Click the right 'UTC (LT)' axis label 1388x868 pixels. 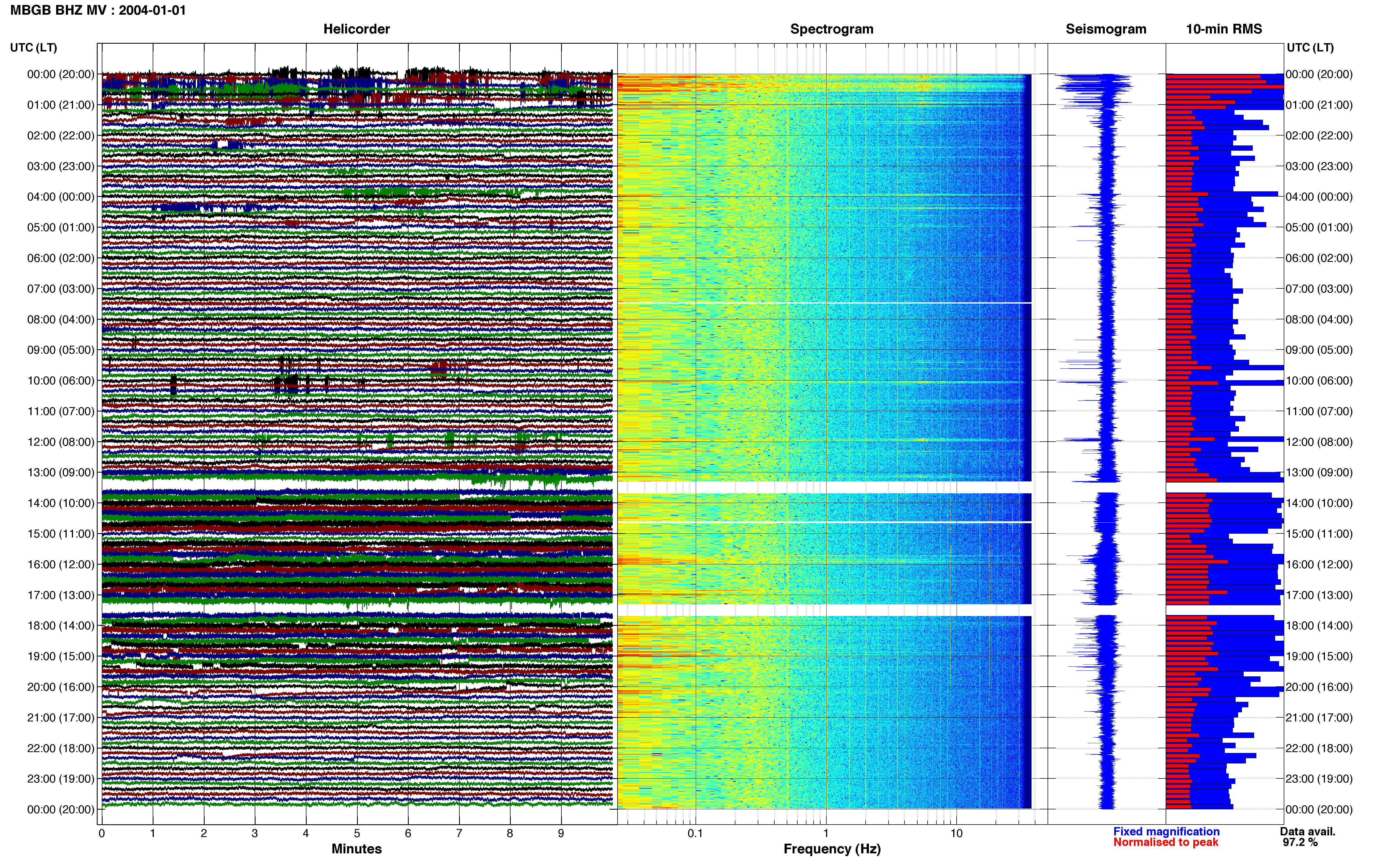1310,48
